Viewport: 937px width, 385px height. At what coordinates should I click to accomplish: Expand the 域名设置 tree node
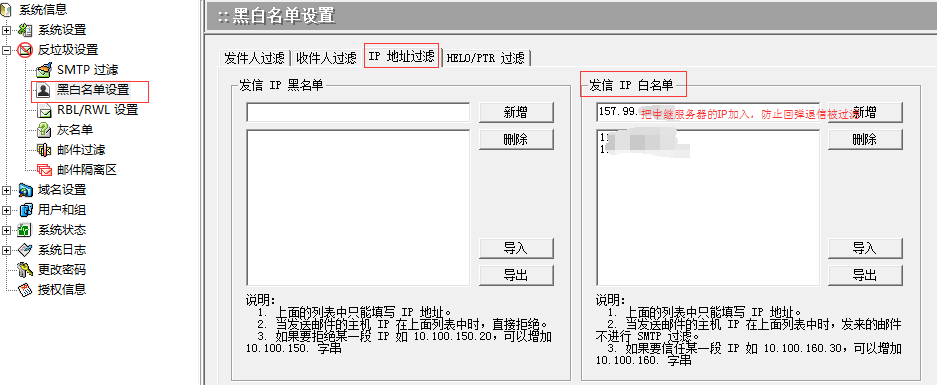7,190
